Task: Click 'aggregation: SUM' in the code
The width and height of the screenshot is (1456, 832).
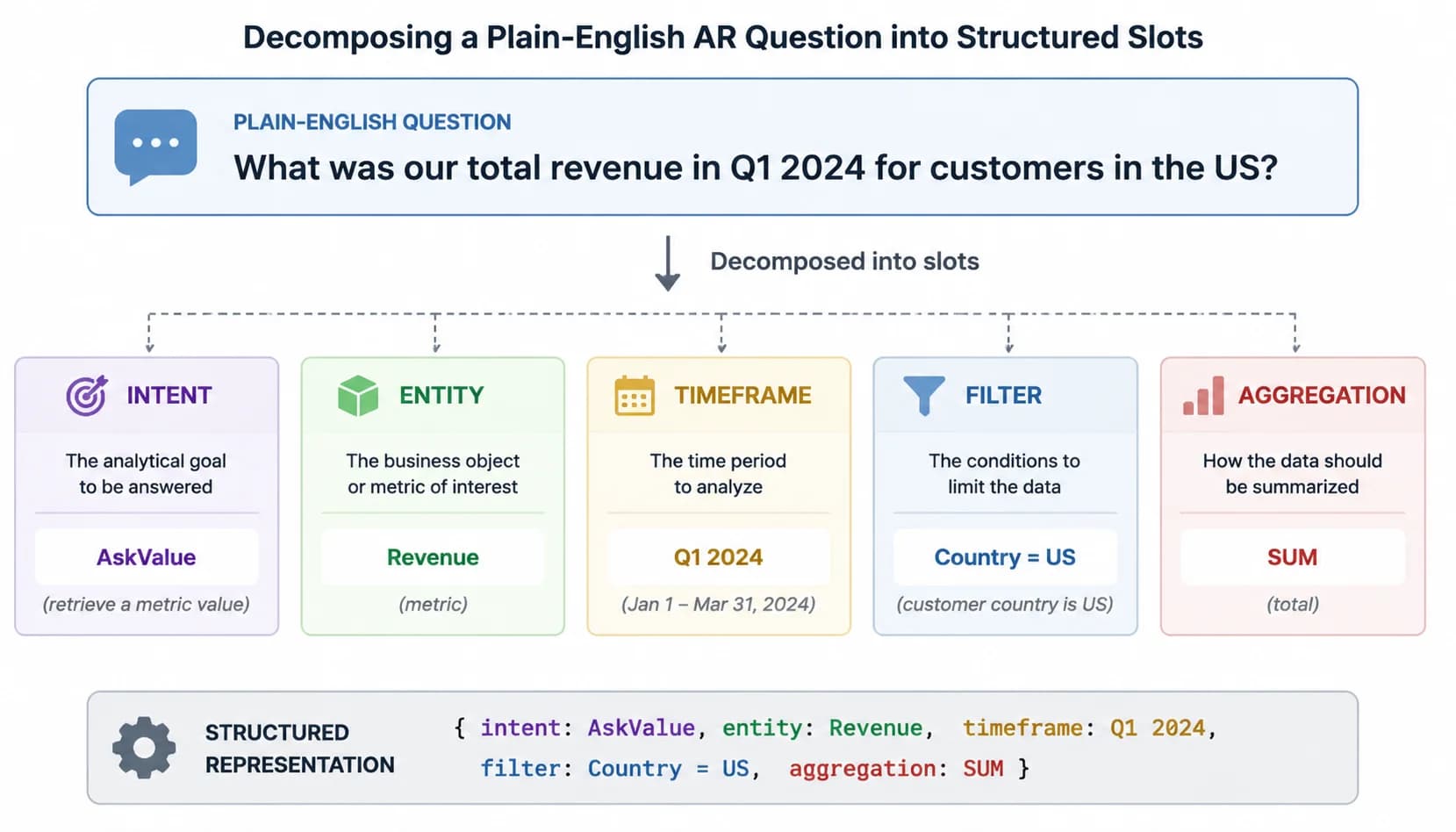Action: coord(896,769)
